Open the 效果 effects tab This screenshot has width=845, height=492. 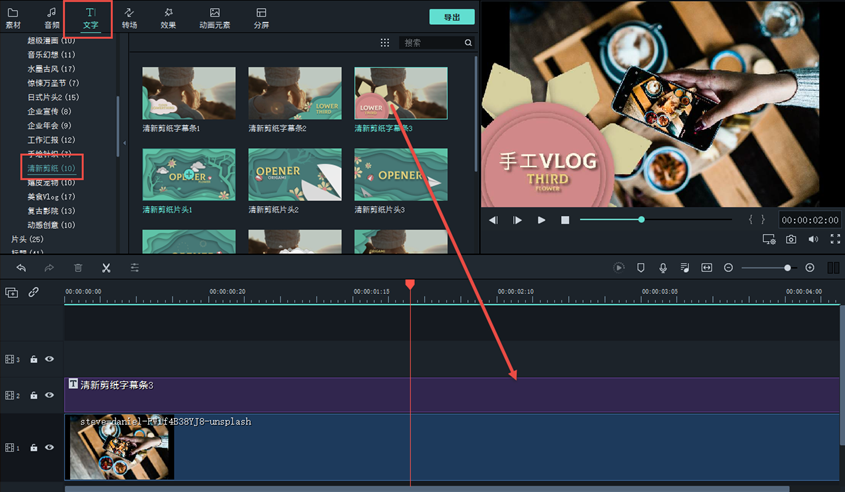pos(168,18)
